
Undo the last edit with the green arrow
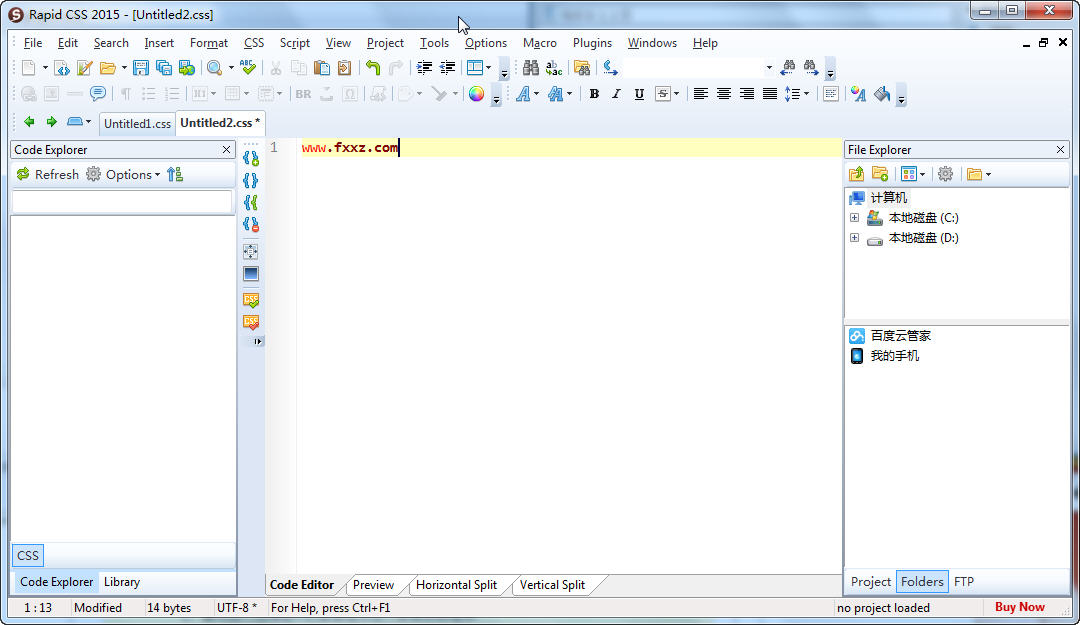click(373, 68)
